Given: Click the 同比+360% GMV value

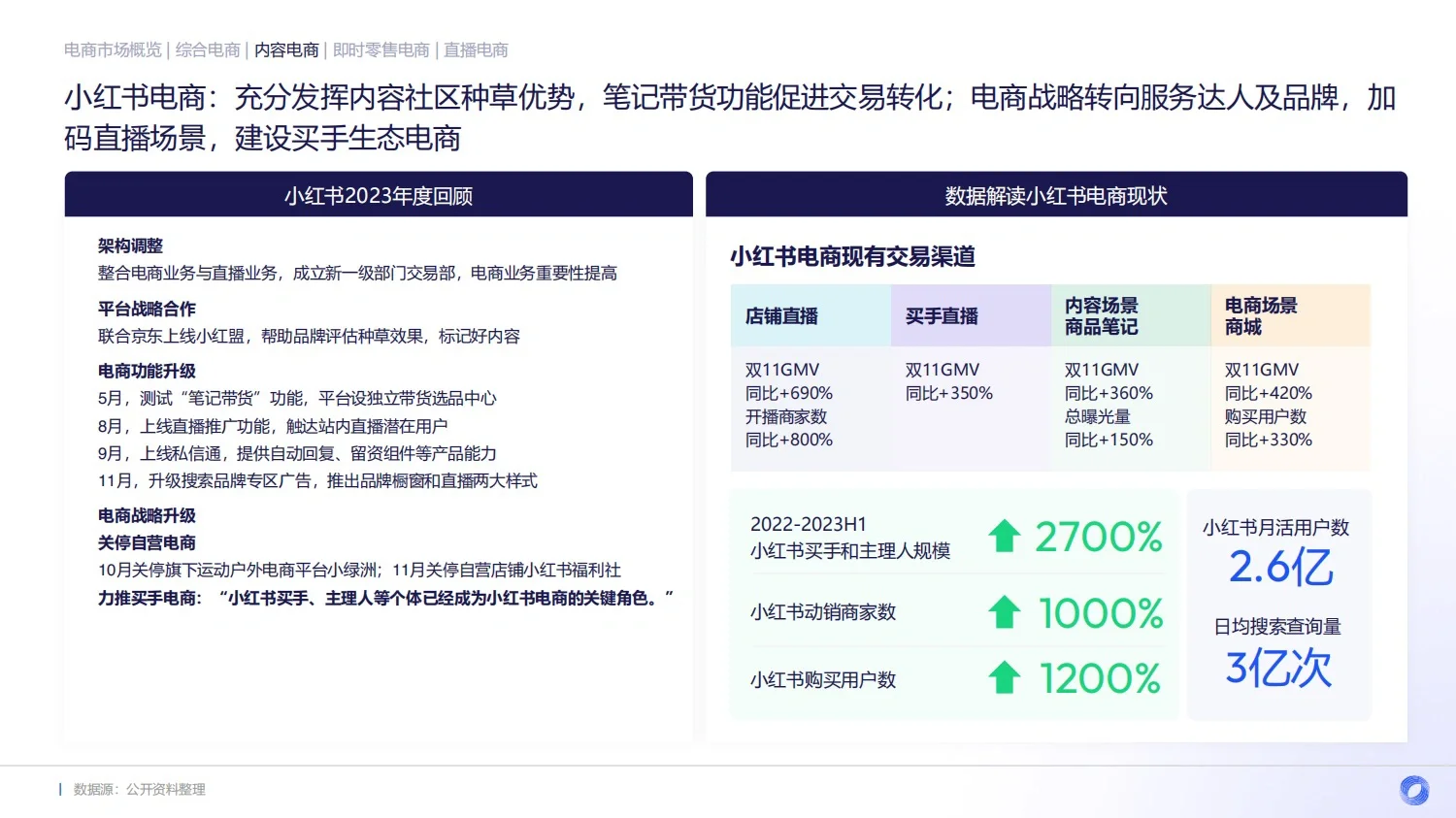Looking at the screenshot, I should click(x=1109, y=394).
